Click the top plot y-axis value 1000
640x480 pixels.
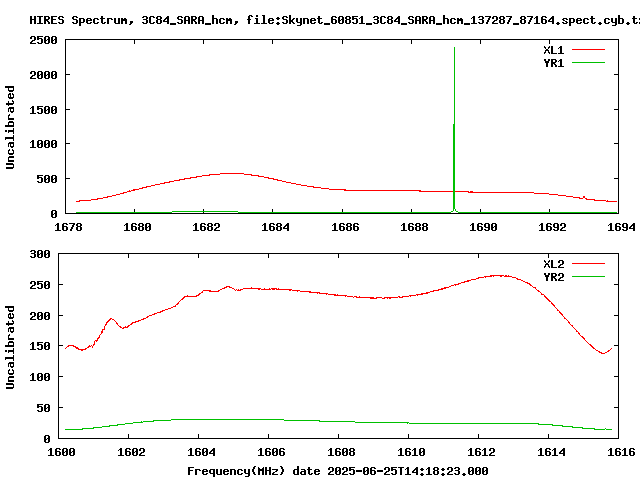[43, 144]
